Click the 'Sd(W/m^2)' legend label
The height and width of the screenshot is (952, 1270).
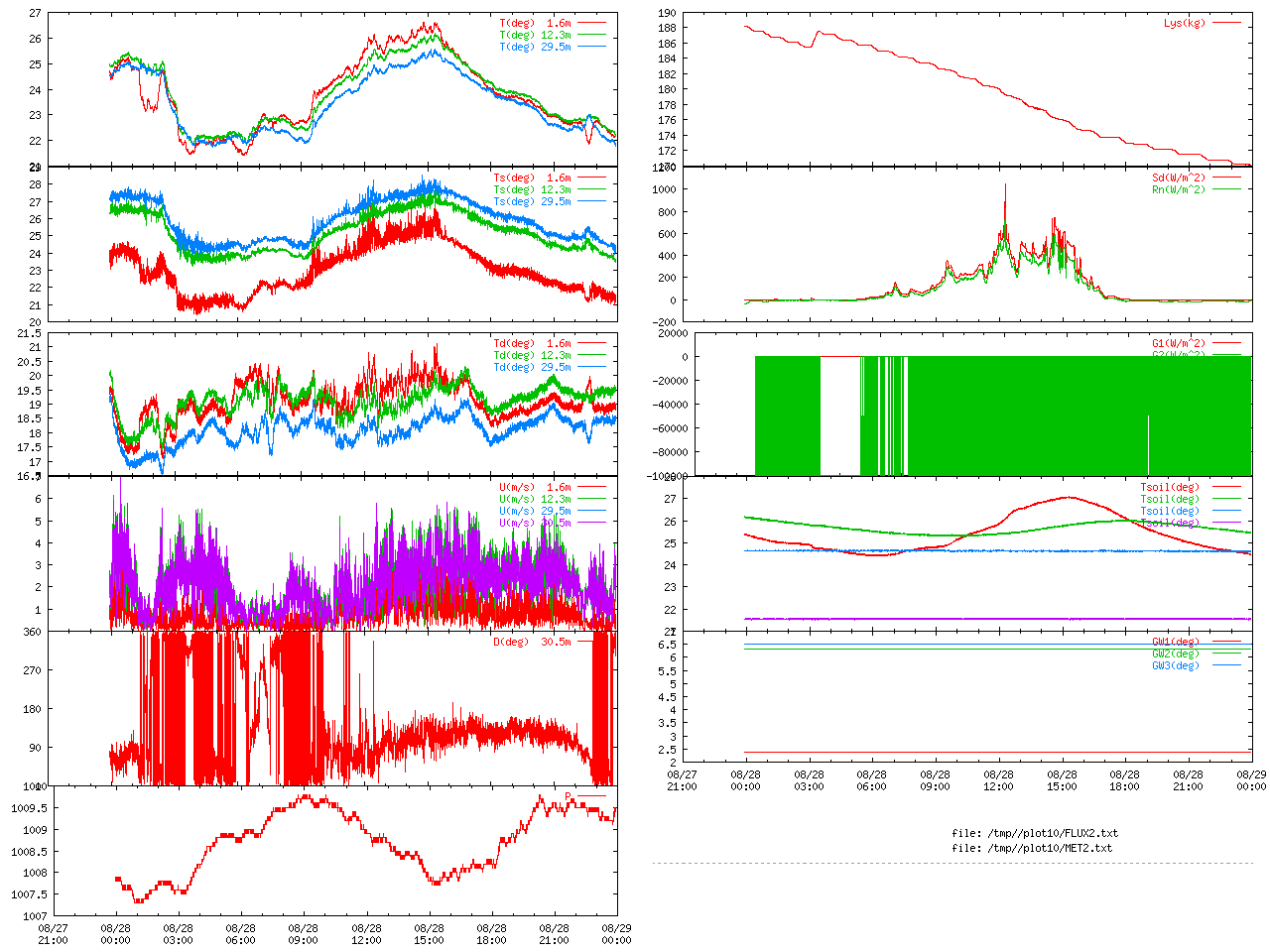pyautogui.click(x=1179, y=178)
